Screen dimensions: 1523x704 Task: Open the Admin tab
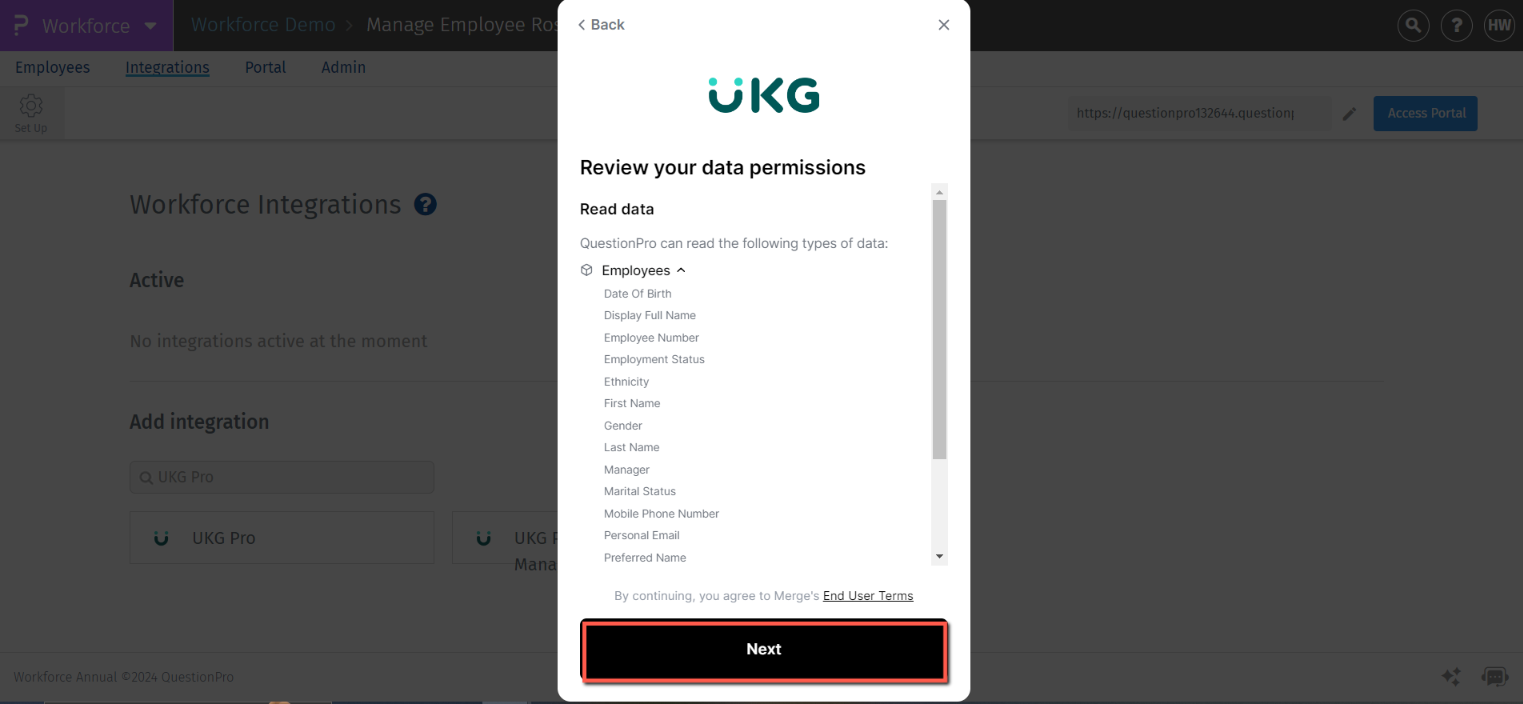point(343,67)
